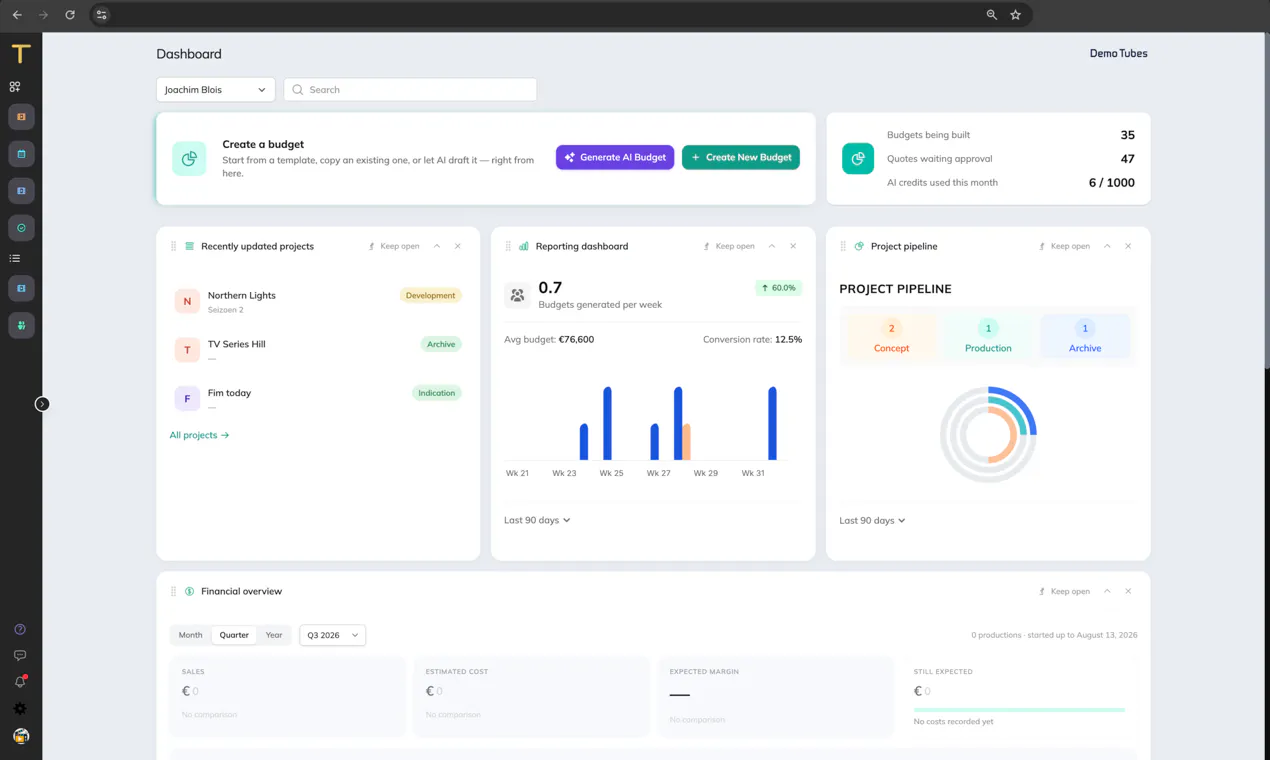Image resolution: width=1270 pixels, height=760 pixels.
Task: Toggle Keep open on Financial overview
Action: pos(1064,591)
